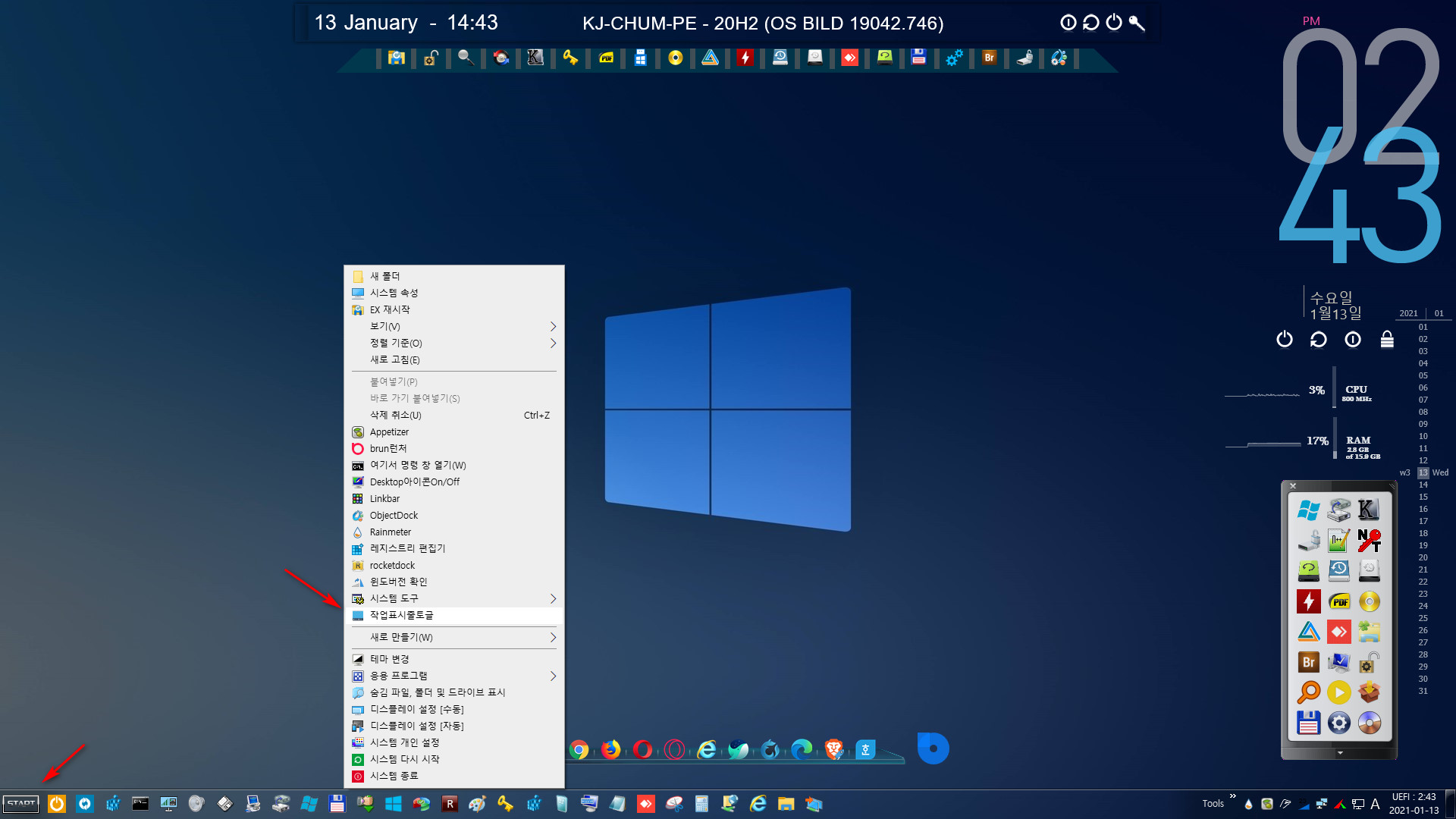The image size is (1456, 819).
Task: Select 새 폴더 in context menu
Action: click(x=454, y=276)
